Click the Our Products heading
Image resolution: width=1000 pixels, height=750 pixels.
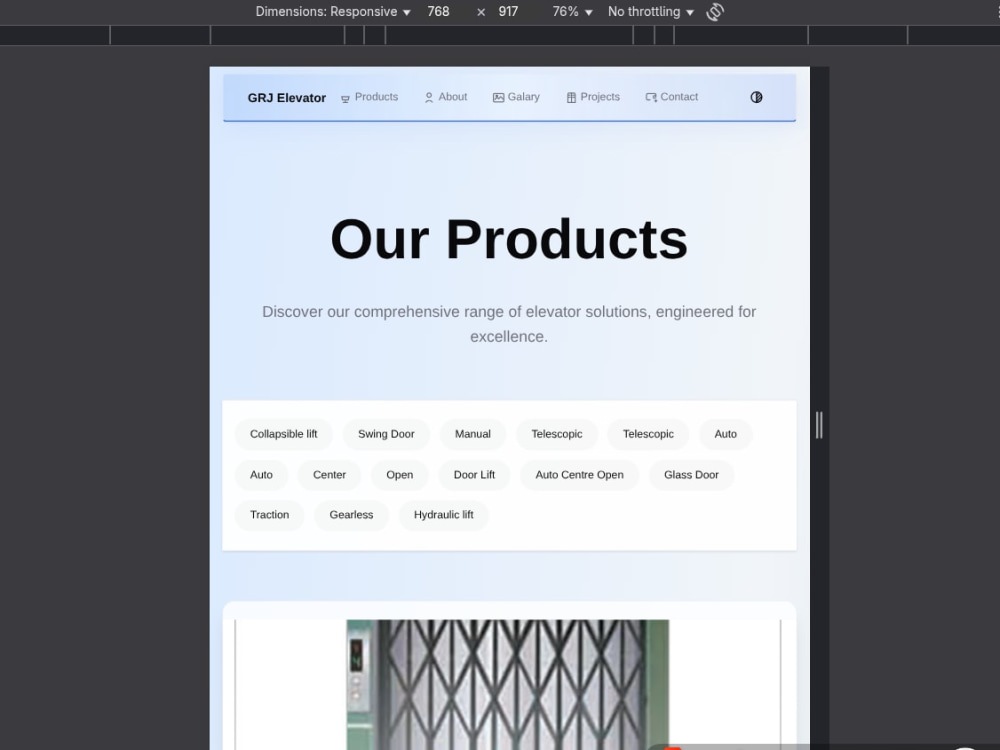[x=509, y=240]
